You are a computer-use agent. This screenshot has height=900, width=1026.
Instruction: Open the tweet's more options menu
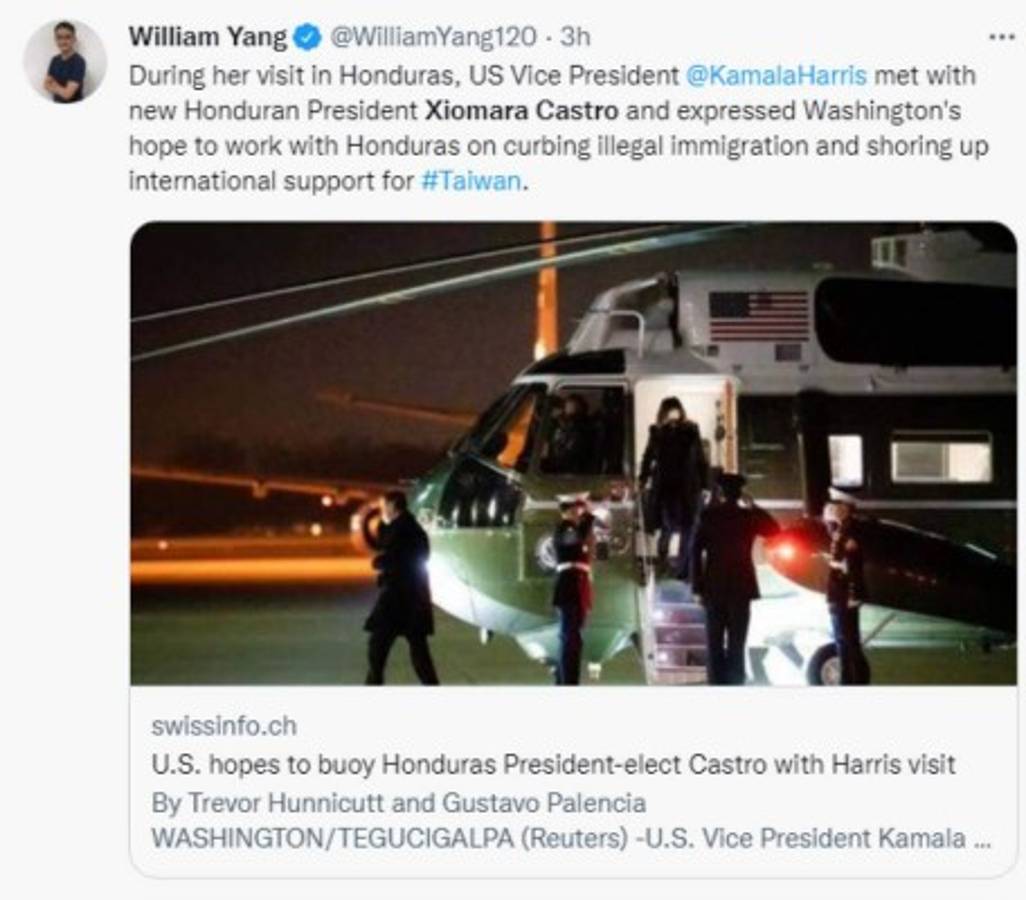(x=1000, y=37)
